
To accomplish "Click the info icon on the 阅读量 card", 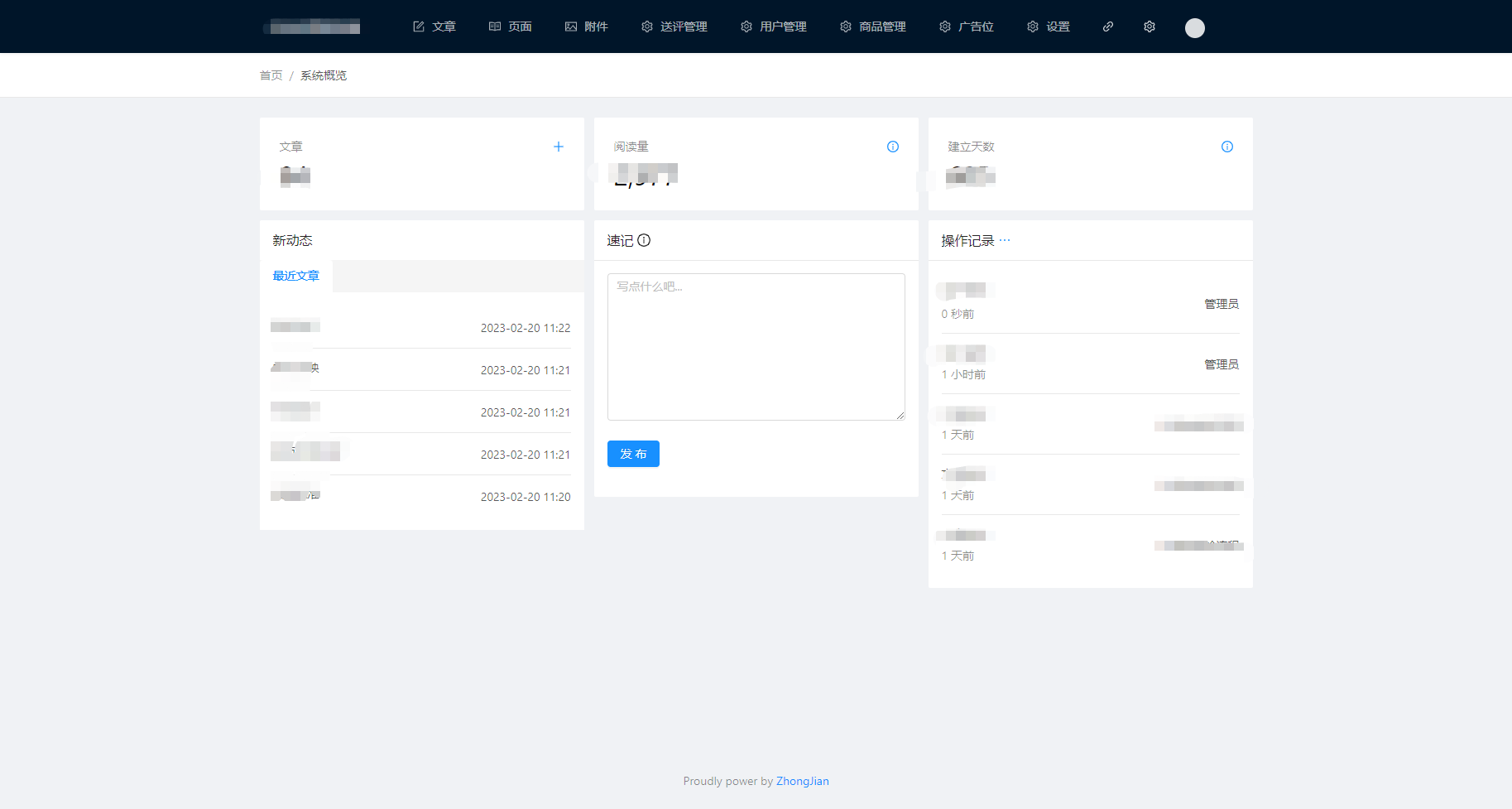I will [893, 147].
